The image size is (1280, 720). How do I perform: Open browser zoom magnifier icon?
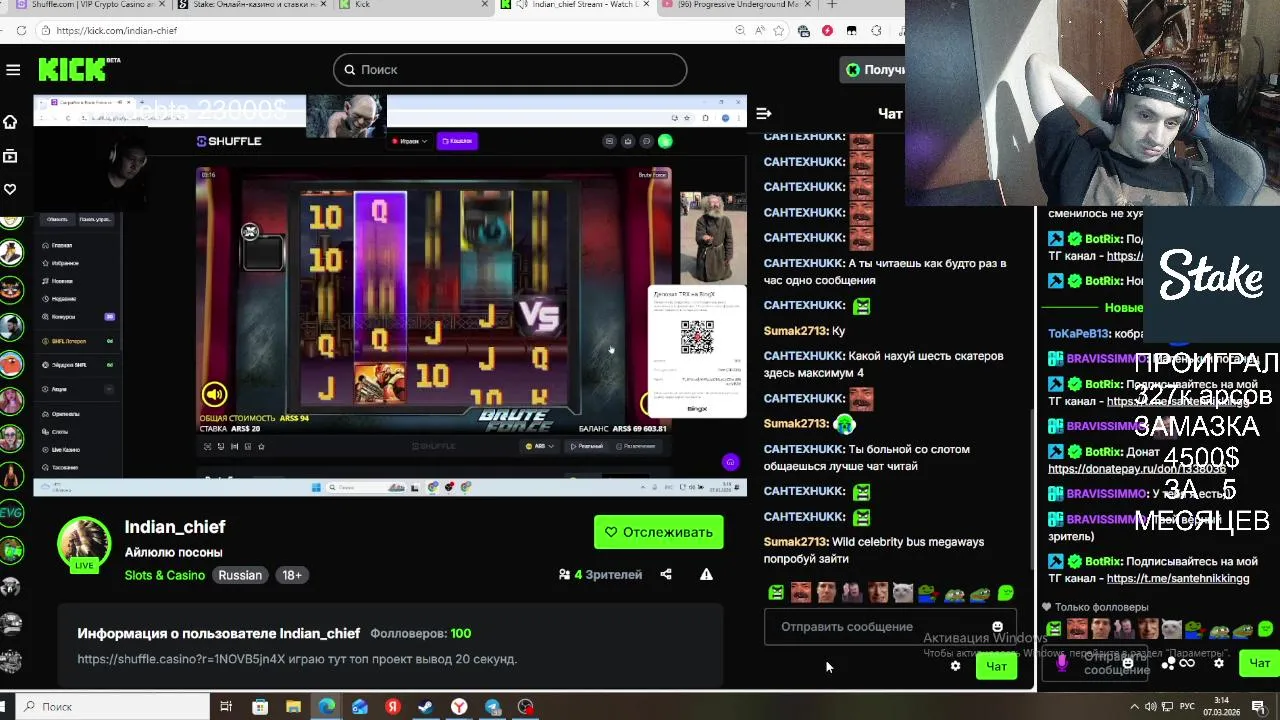739,31
